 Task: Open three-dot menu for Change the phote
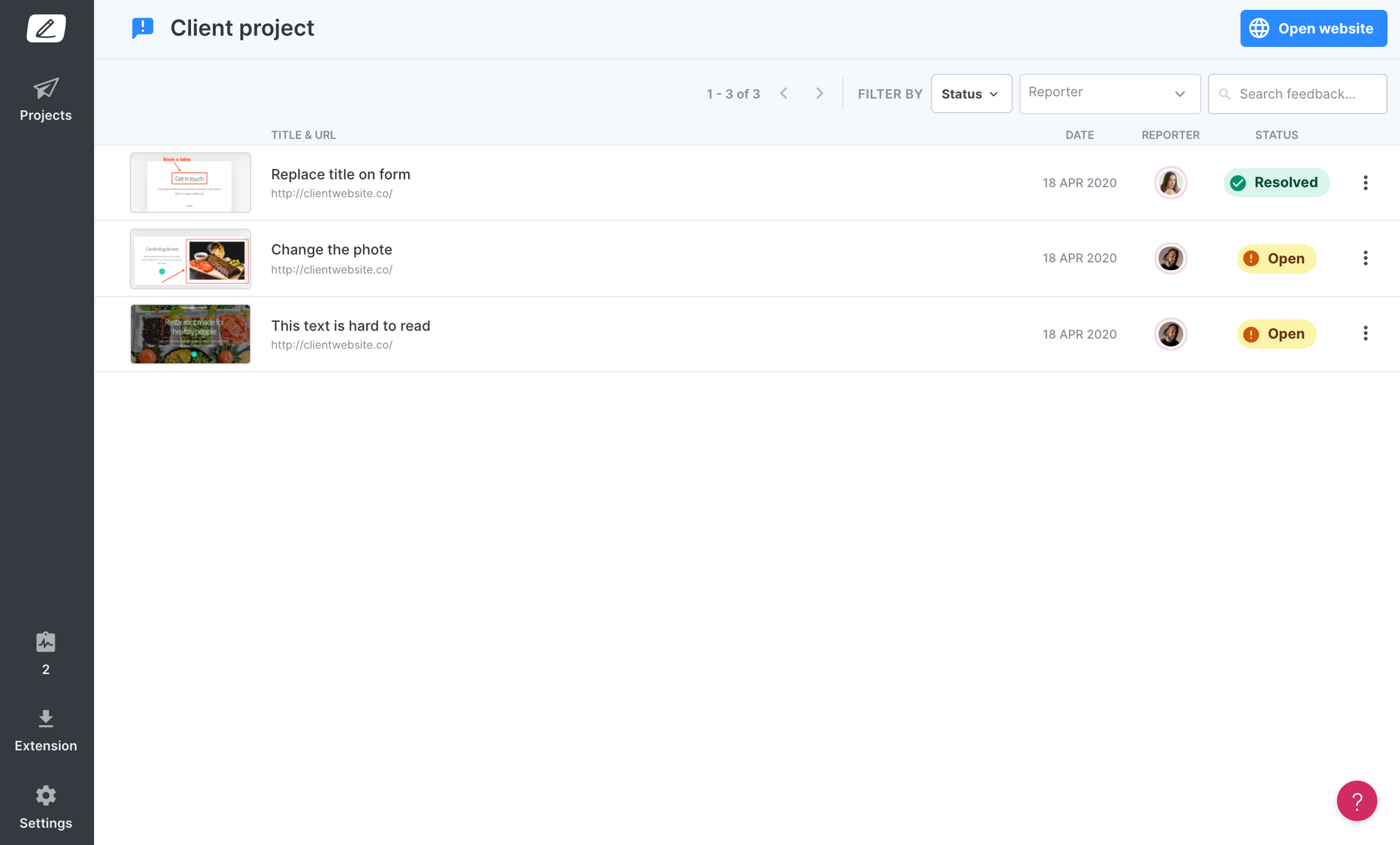coord(1365,258)
